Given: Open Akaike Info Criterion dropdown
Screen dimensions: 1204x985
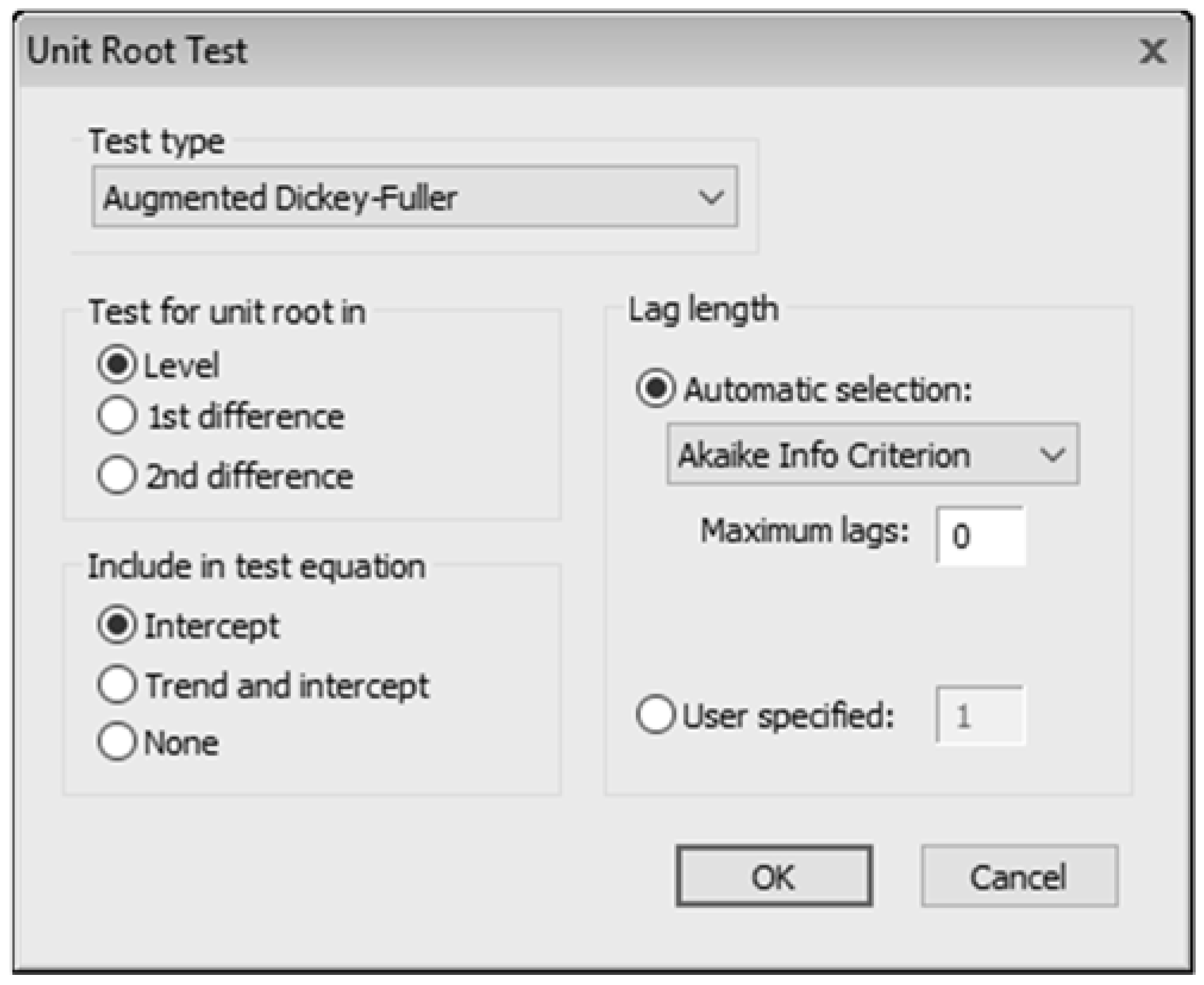Looking at the screenshot, I should 872,455.
